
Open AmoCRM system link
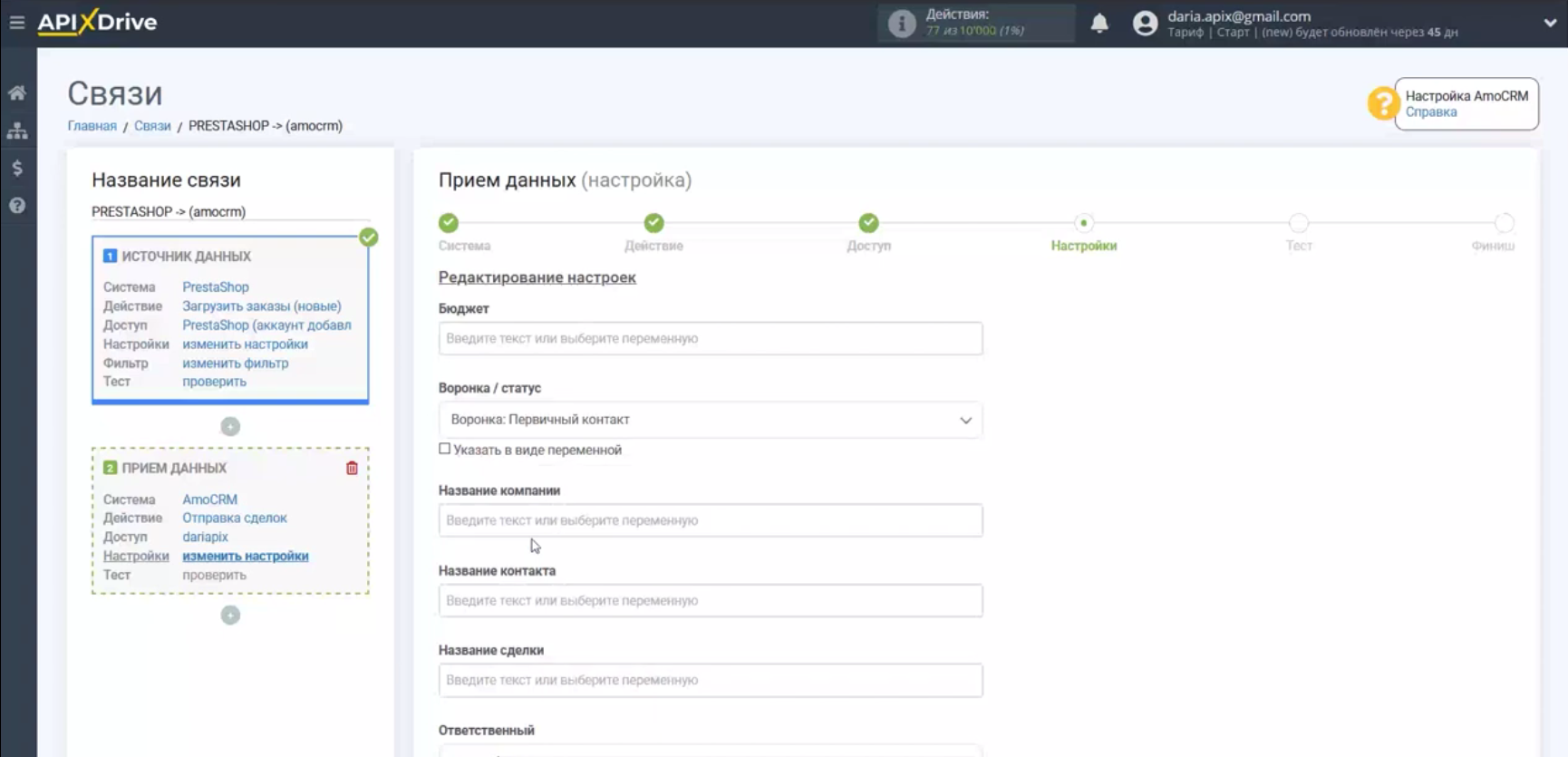pos(209,500)
